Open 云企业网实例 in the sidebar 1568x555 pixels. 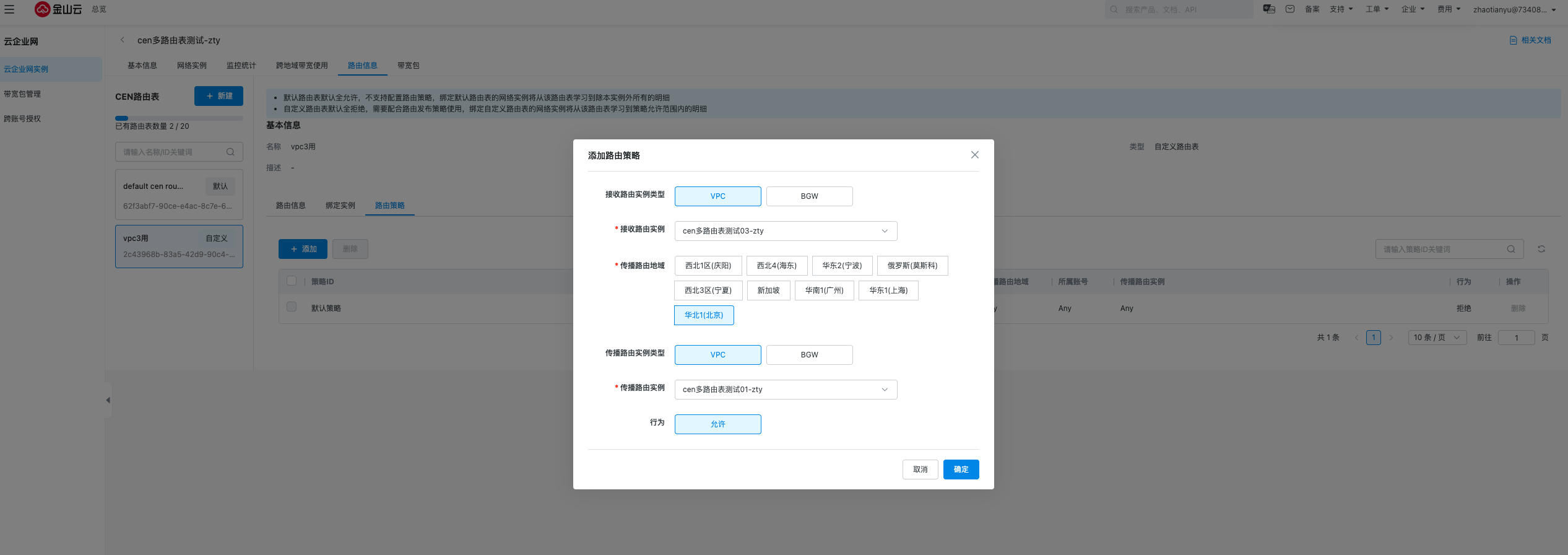pyautogui.click(x=51, y=69)
